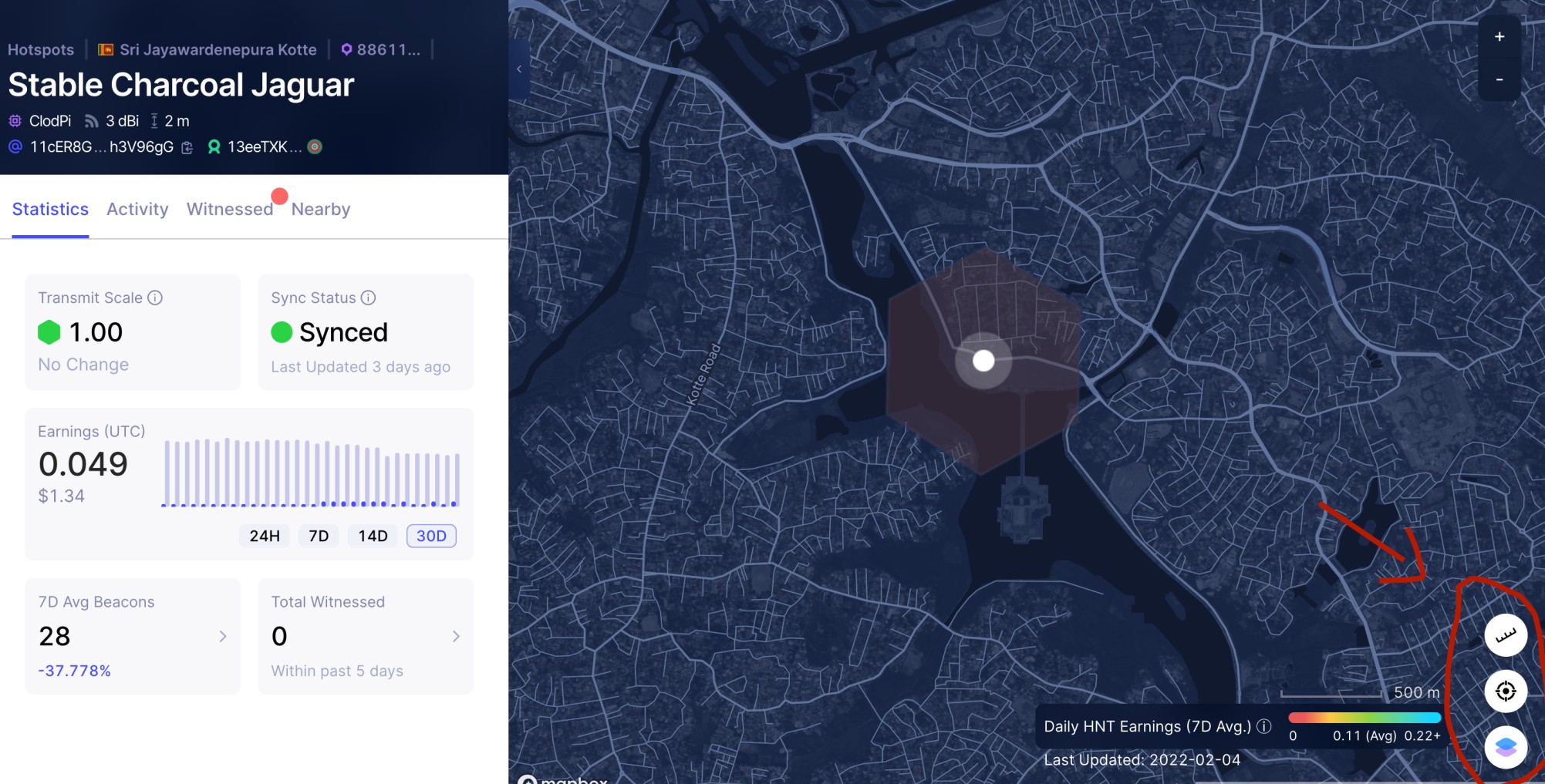Open the Nearby tab
1545x784 pixels.
point(321,209)
